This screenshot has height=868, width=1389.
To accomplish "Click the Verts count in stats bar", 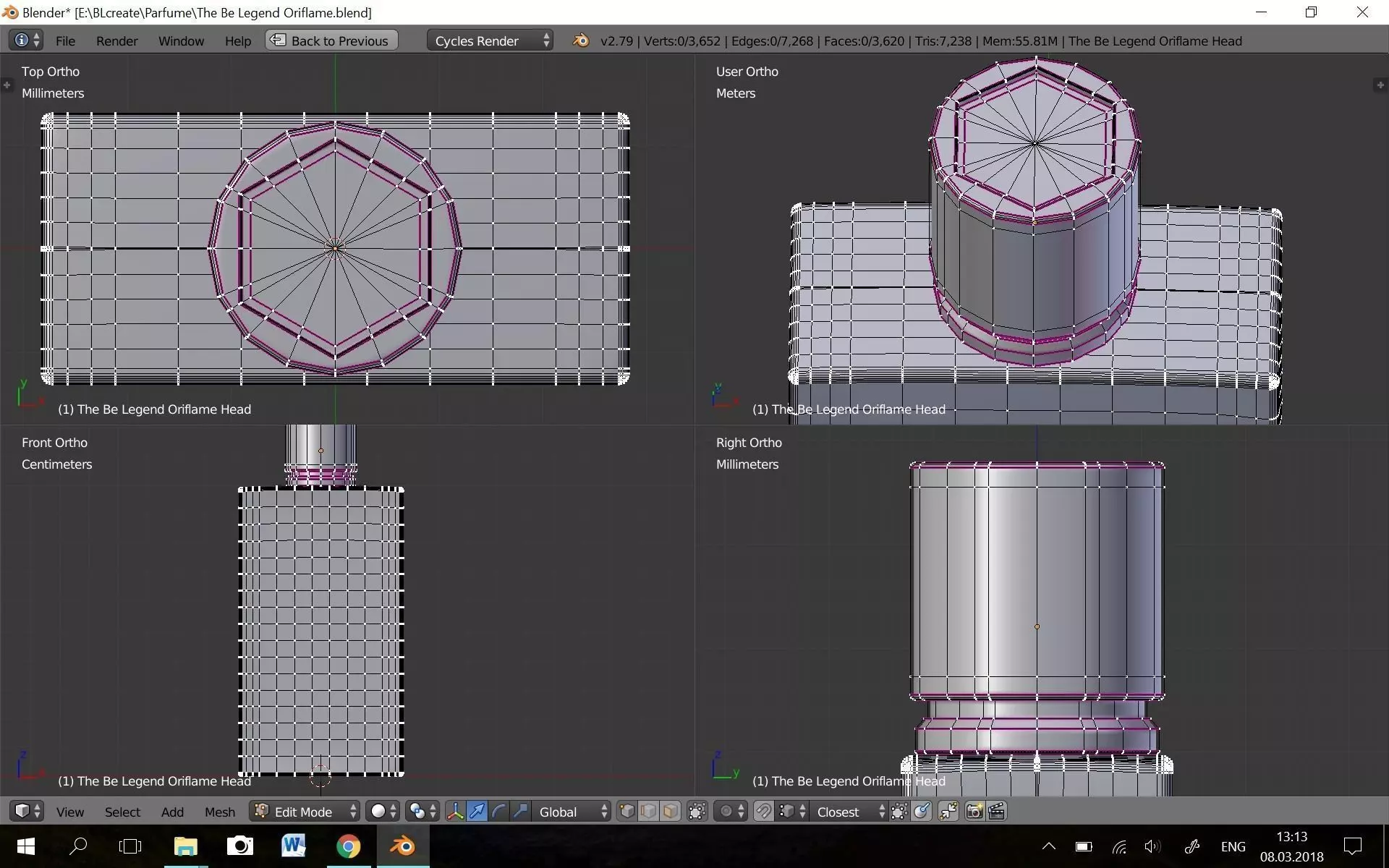I will (x=682, y=41).
